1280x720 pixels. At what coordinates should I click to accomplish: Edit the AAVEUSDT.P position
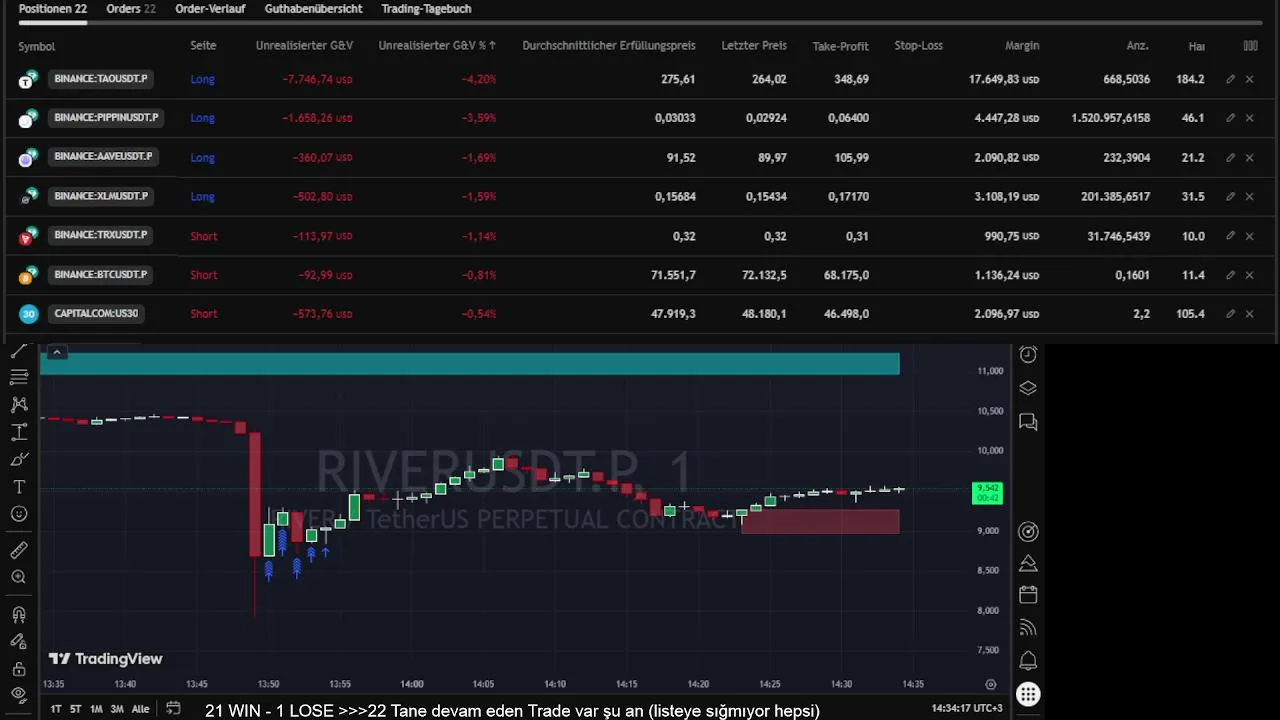(x=1230, y=157)
